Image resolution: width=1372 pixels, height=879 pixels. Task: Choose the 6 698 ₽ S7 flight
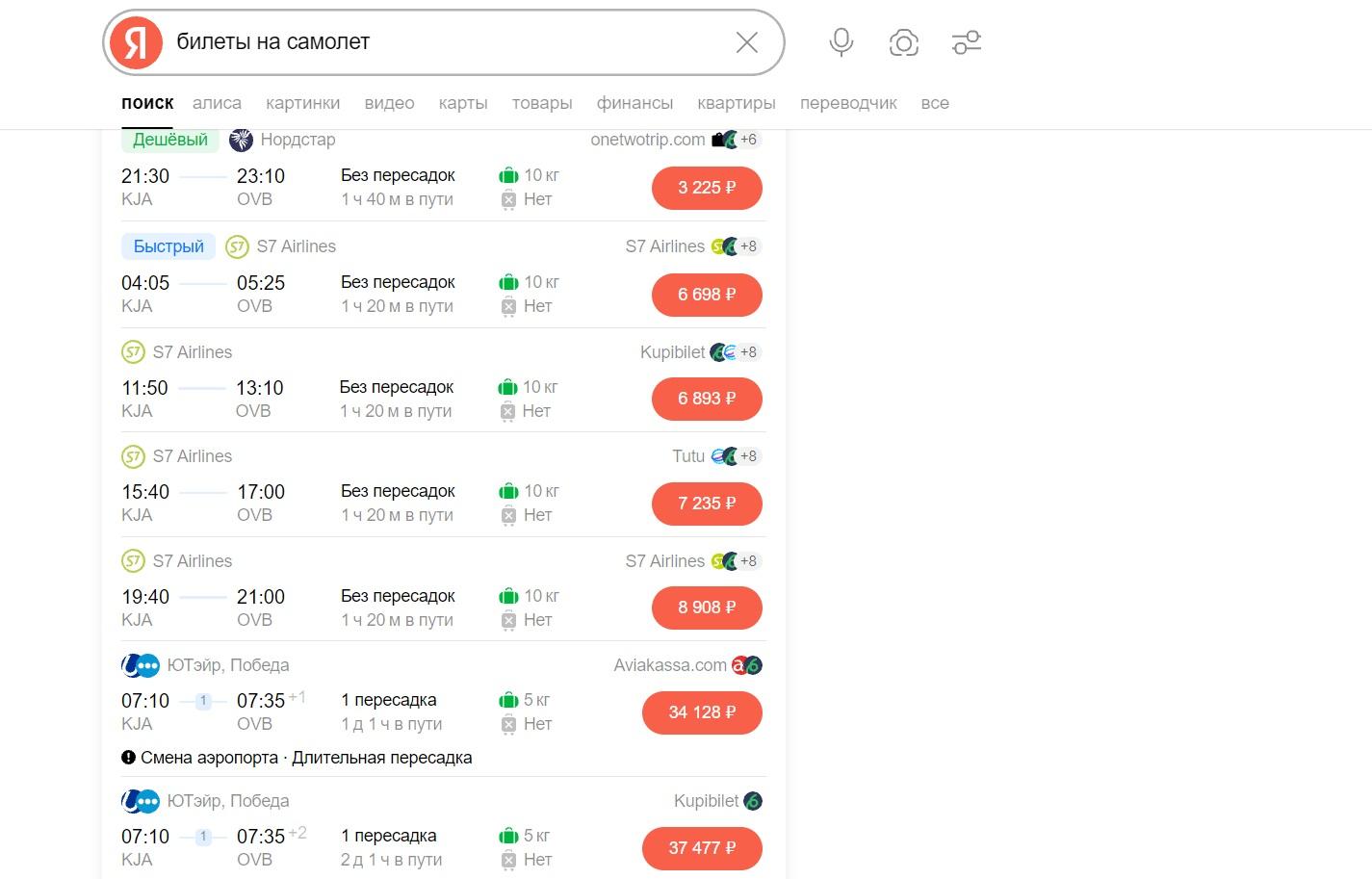click(706, 295)
